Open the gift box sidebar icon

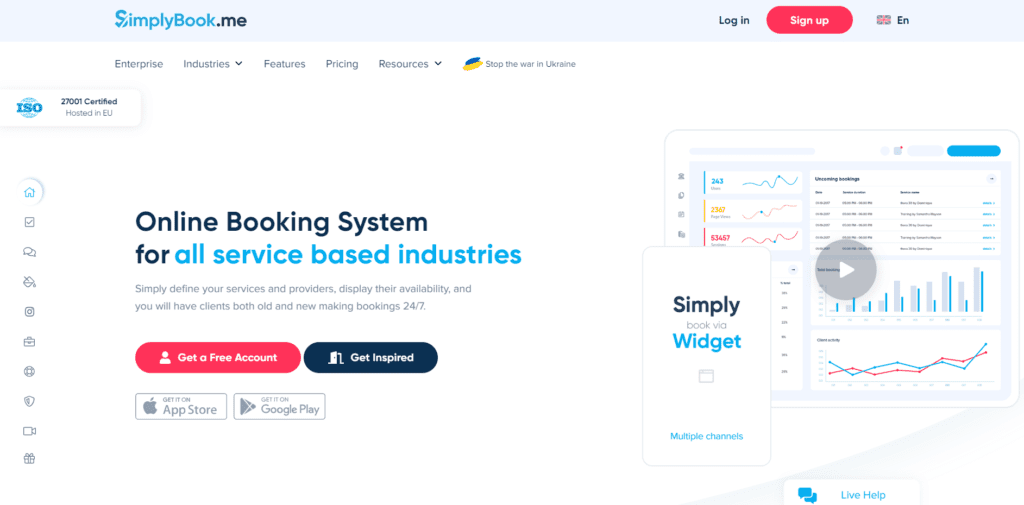point(29,459)
